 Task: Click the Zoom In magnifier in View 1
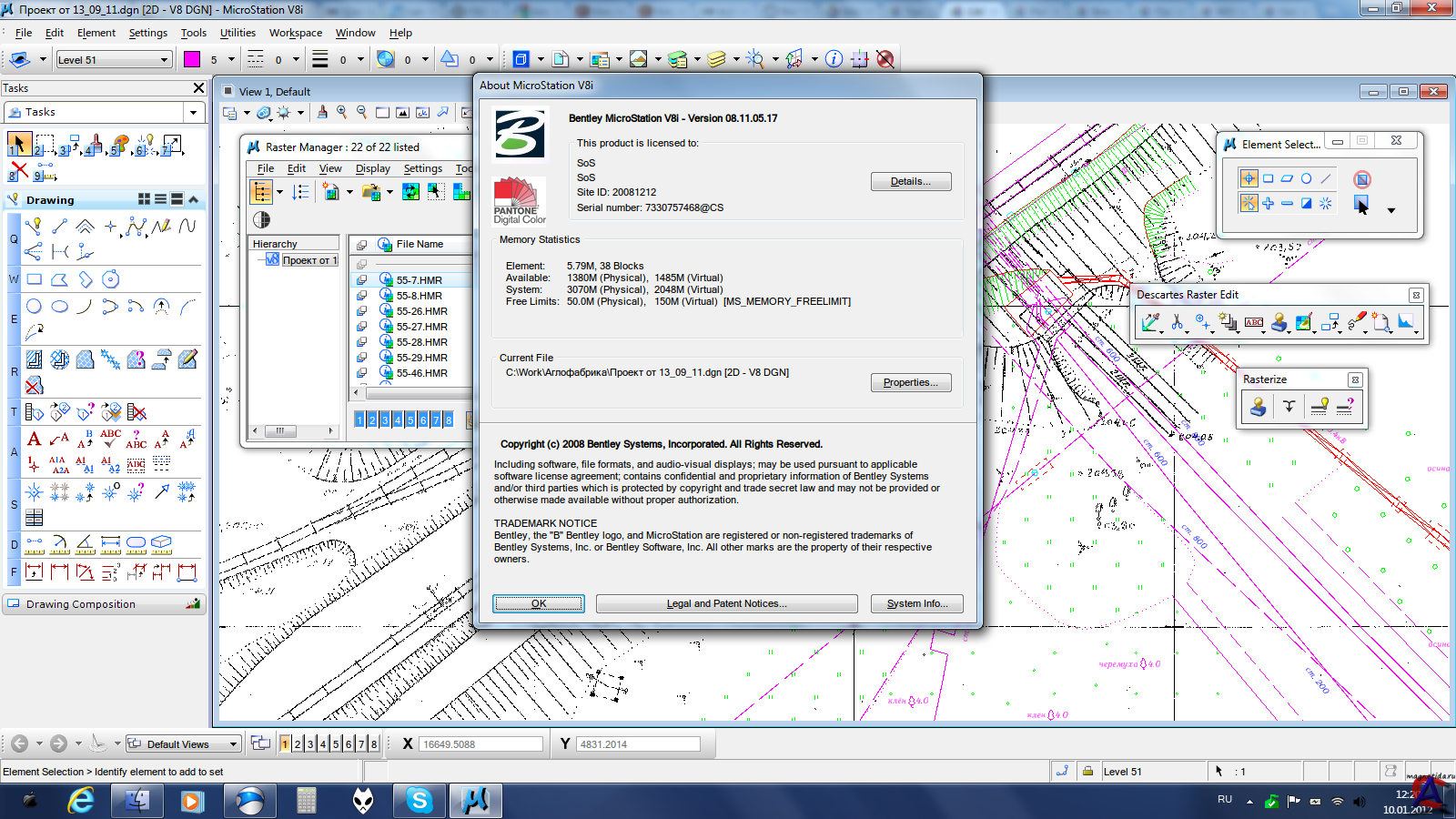342,113
